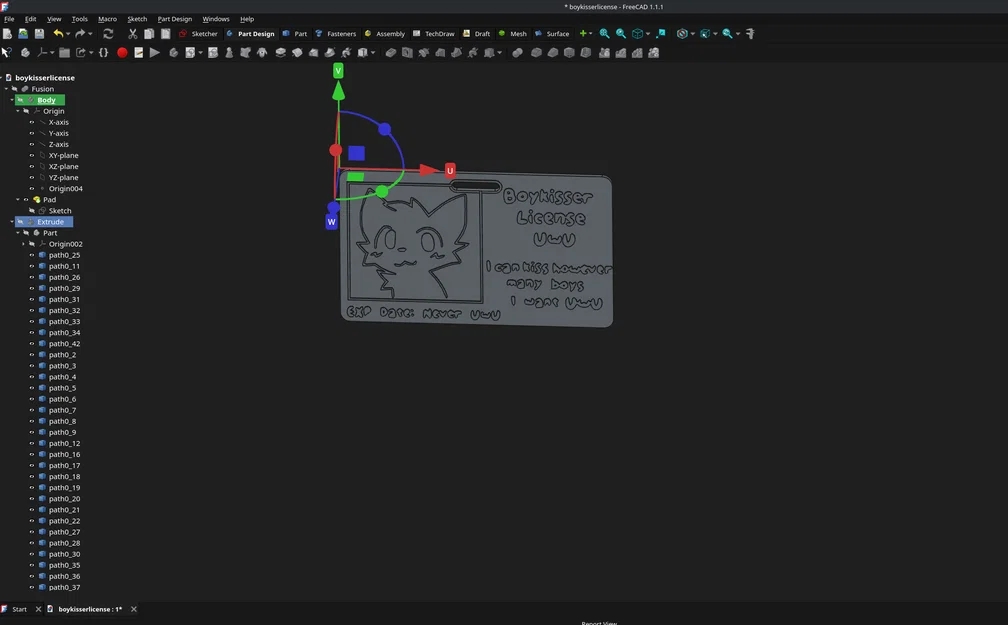Click the Measure caliper icon
The height and width of the screenshot is (625, 1008).
pyautogui.click(x=750, y=33)
